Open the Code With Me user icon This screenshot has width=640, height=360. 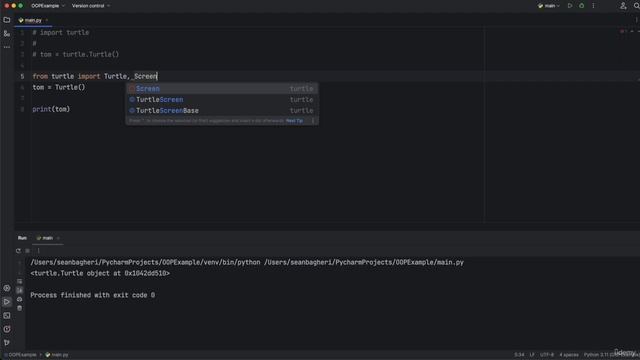point(623,6)
